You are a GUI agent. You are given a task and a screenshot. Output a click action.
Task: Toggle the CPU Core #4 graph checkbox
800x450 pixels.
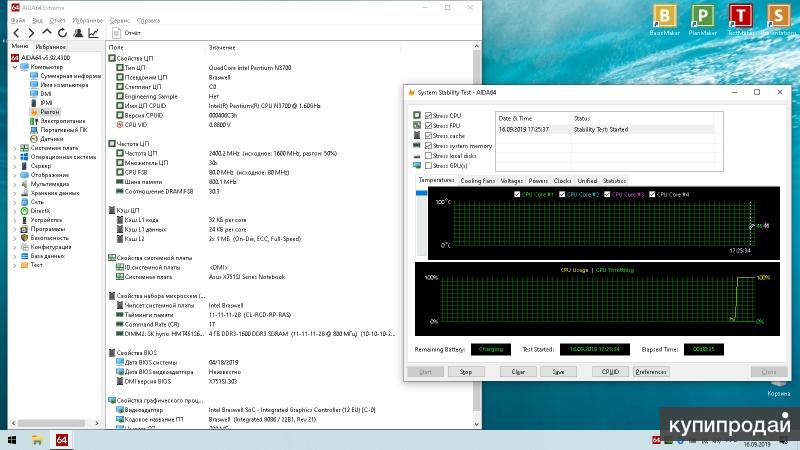(652, 194)
